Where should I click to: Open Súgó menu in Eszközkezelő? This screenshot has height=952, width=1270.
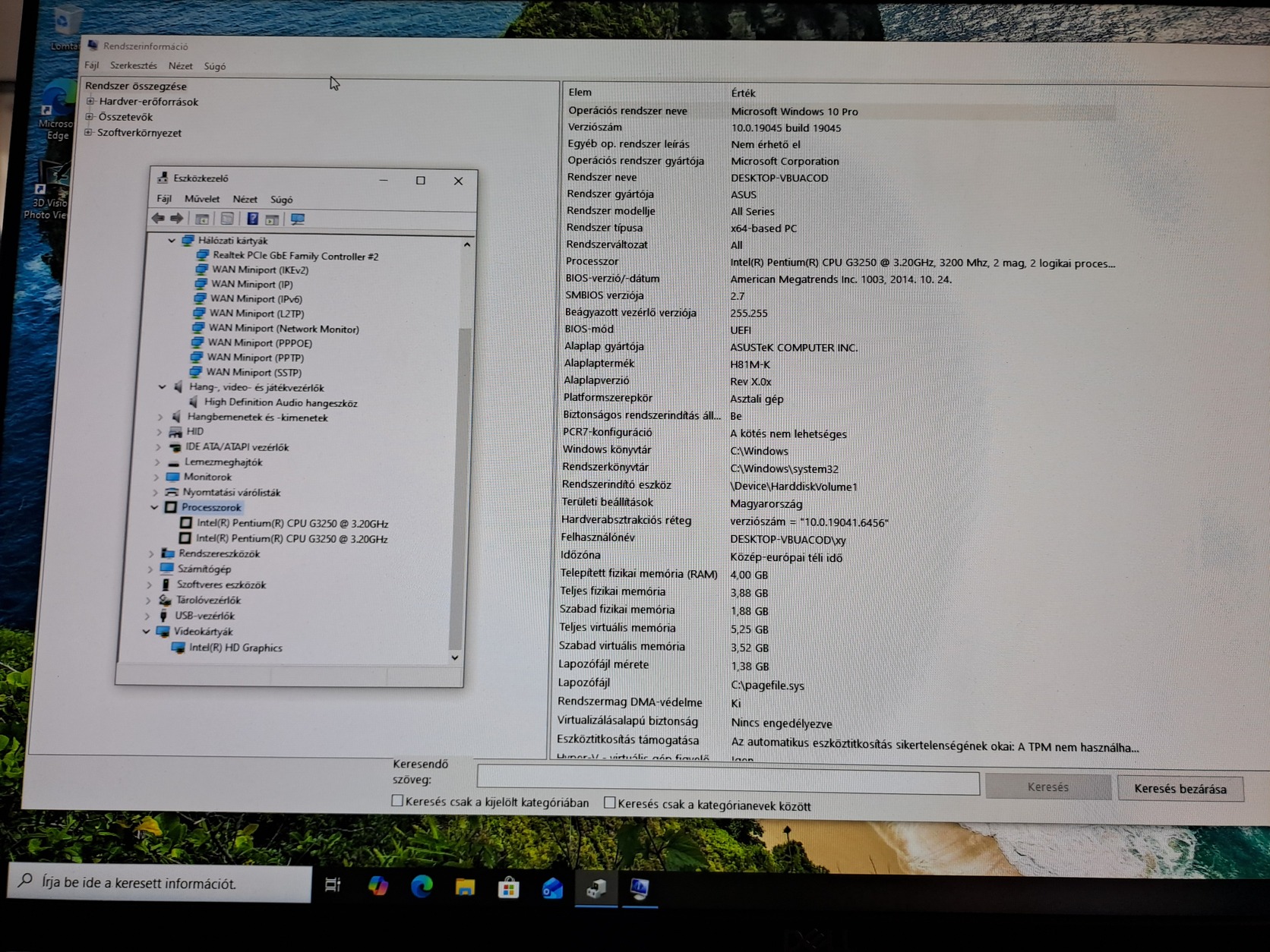point(281,200)
